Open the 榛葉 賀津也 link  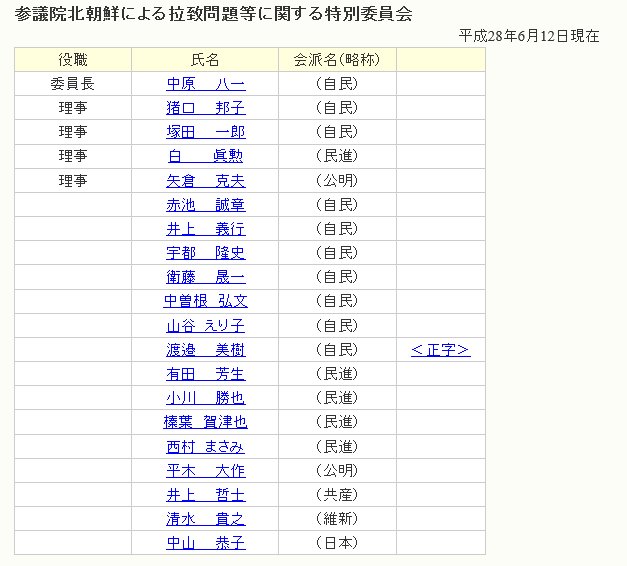(206, 422)
